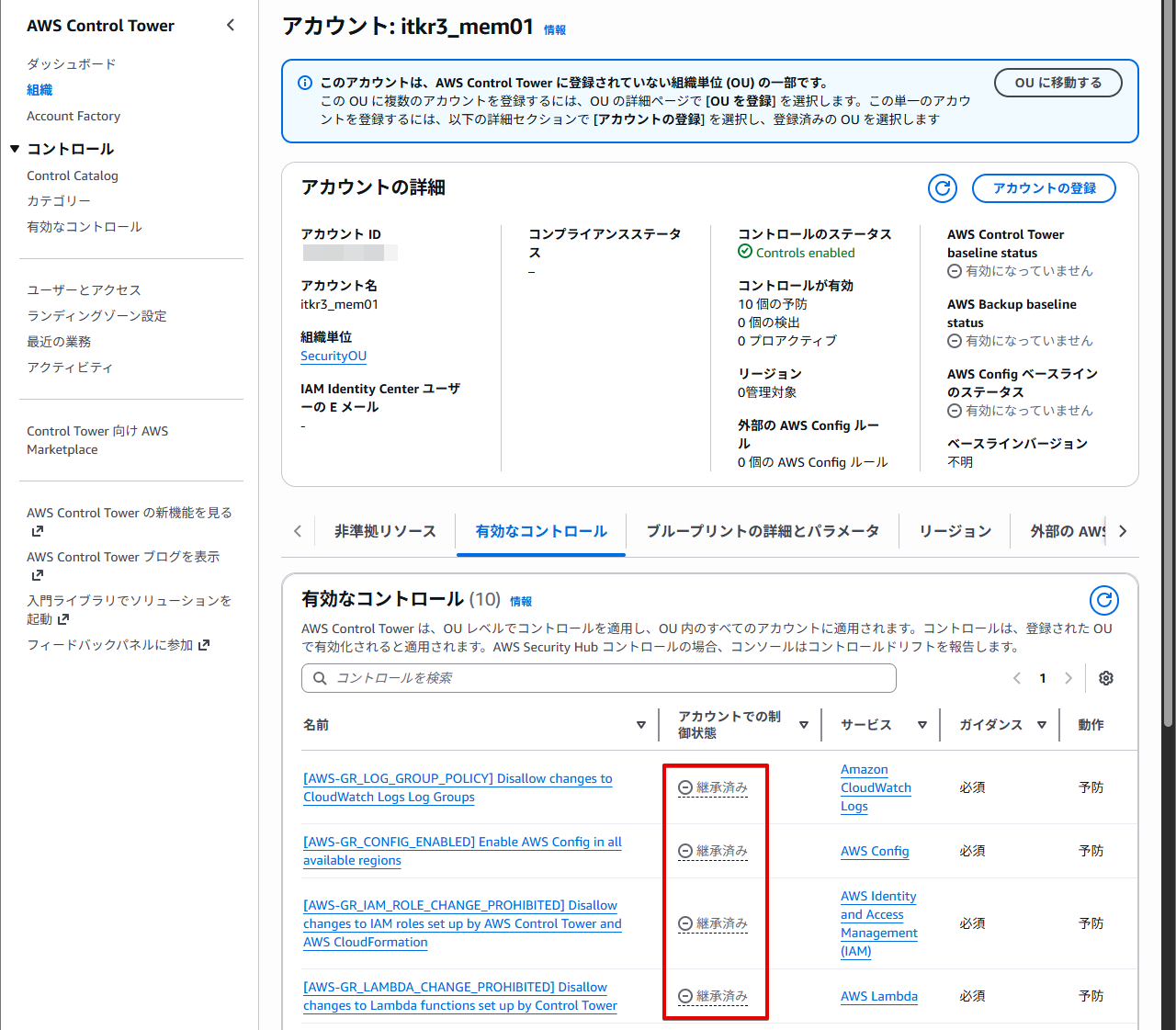The width and height of the screenshot is (1176, 1030).
Task: Click the コントロールを検索 search field
Action: click(598, 678)
